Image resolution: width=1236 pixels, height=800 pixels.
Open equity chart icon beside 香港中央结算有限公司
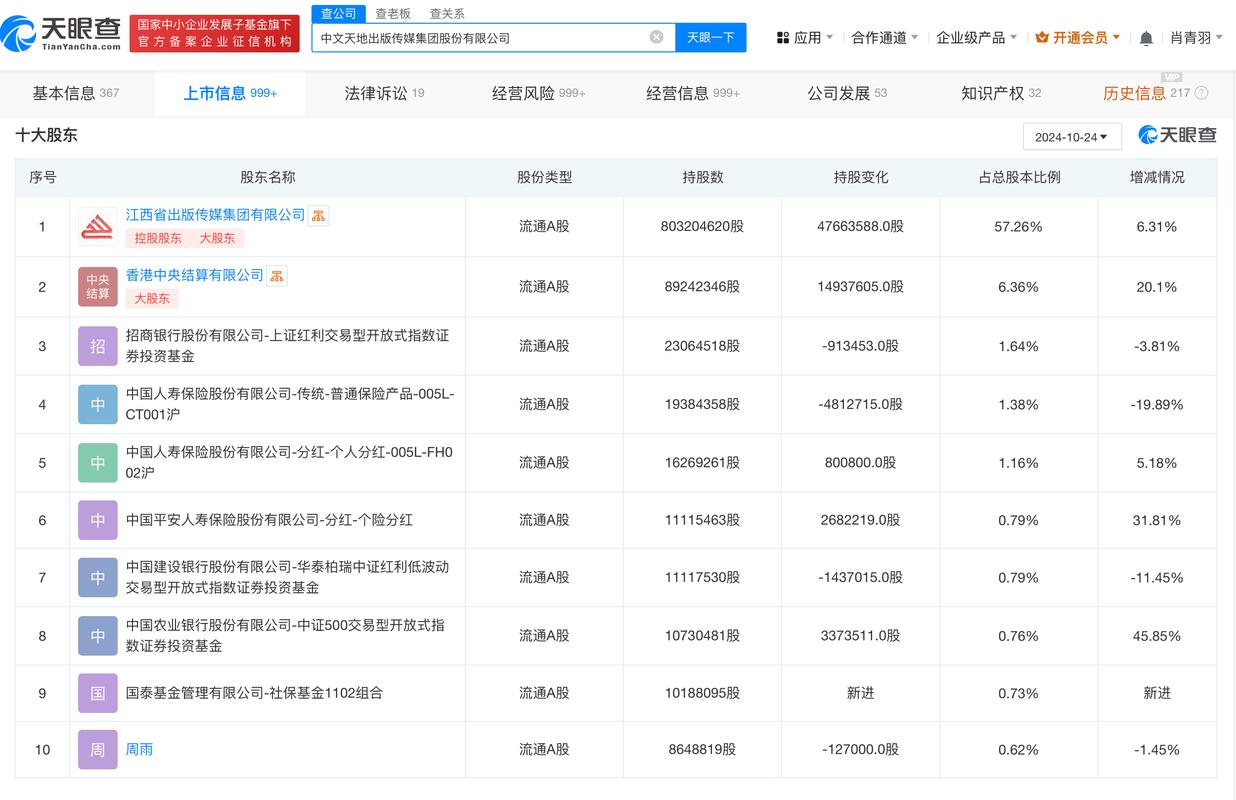click(277, 275)
